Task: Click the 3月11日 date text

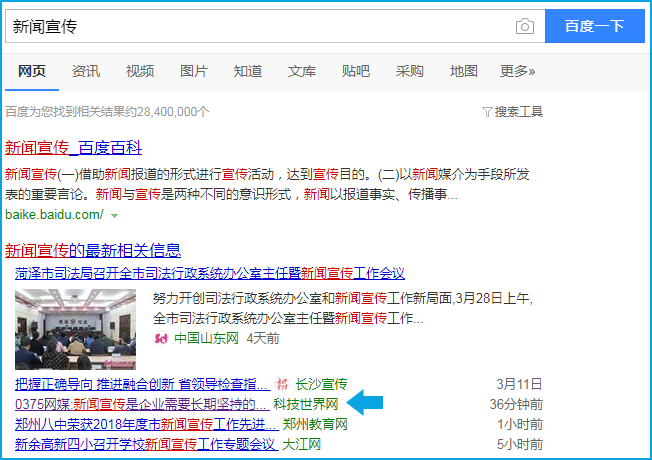Action: point(519,384)
